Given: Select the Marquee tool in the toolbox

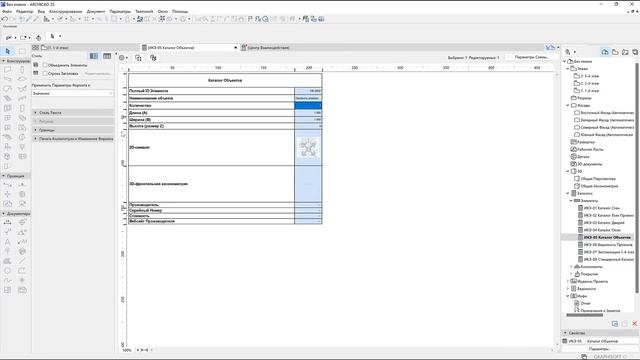Looking at the screenshot, I should pos(22,51).
